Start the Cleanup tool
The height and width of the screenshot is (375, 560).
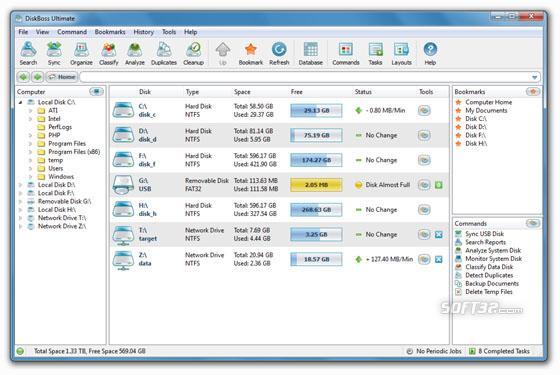tap(193, 53)
